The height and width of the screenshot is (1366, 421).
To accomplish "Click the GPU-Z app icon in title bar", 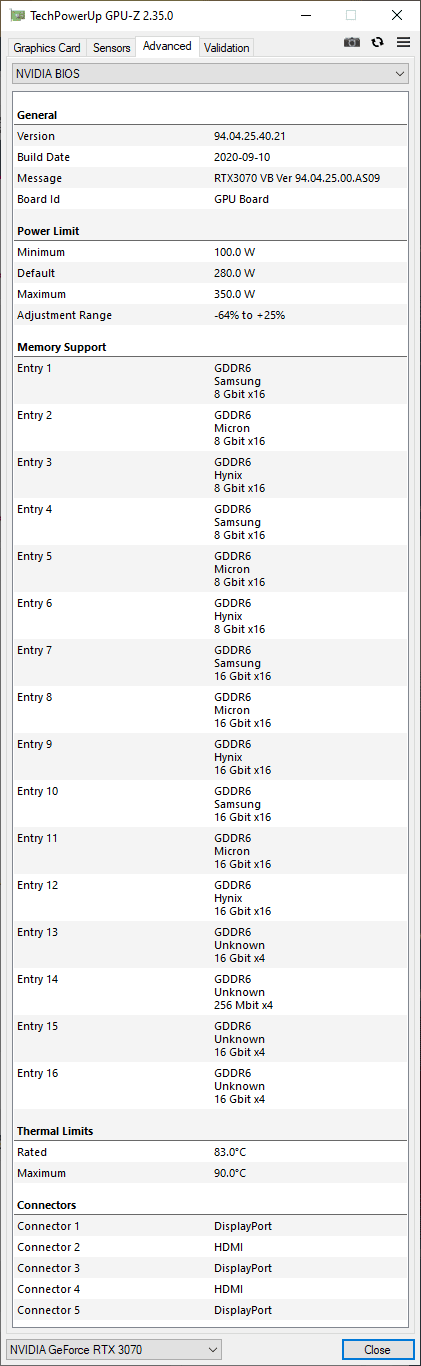I will 17,15.
